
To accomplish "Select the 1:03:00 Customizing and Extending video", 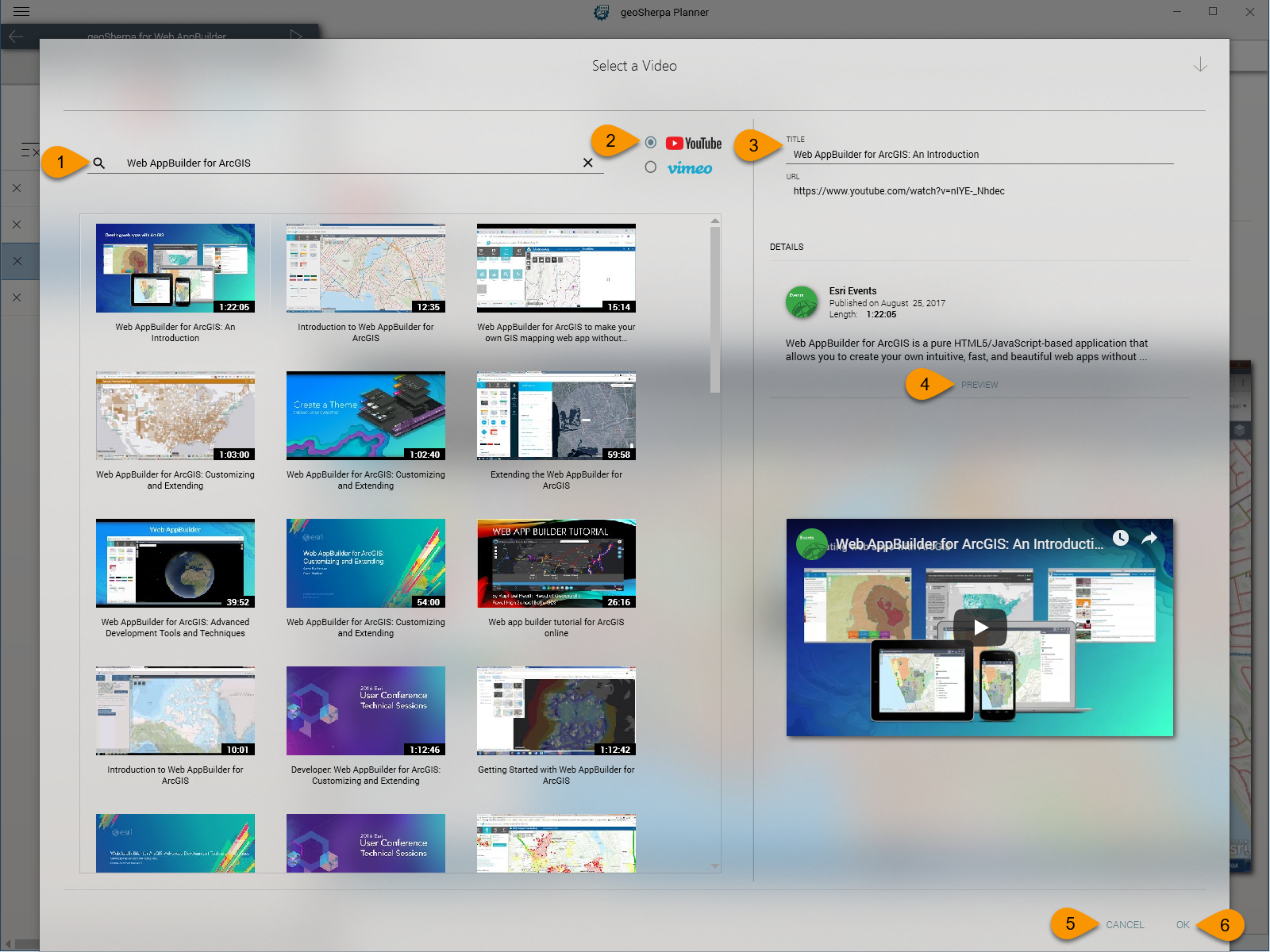I will (175, 416).
